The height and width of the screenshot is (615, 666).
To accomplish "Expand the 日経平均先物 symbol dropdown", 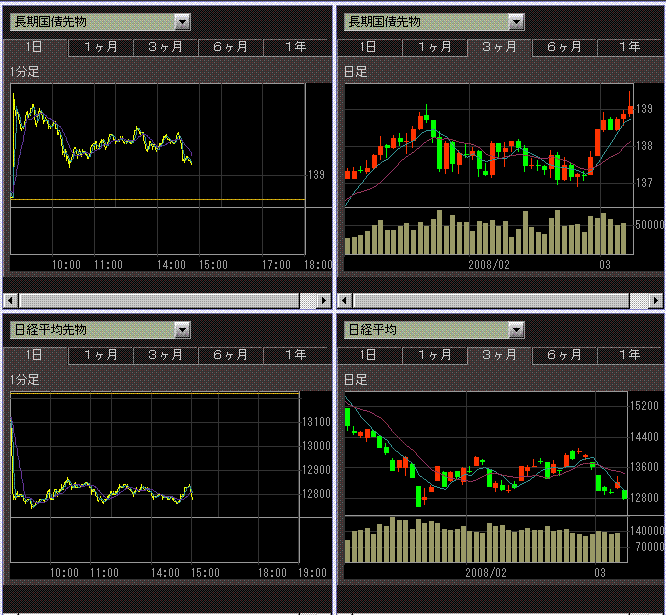I will (x=181, y=329).
